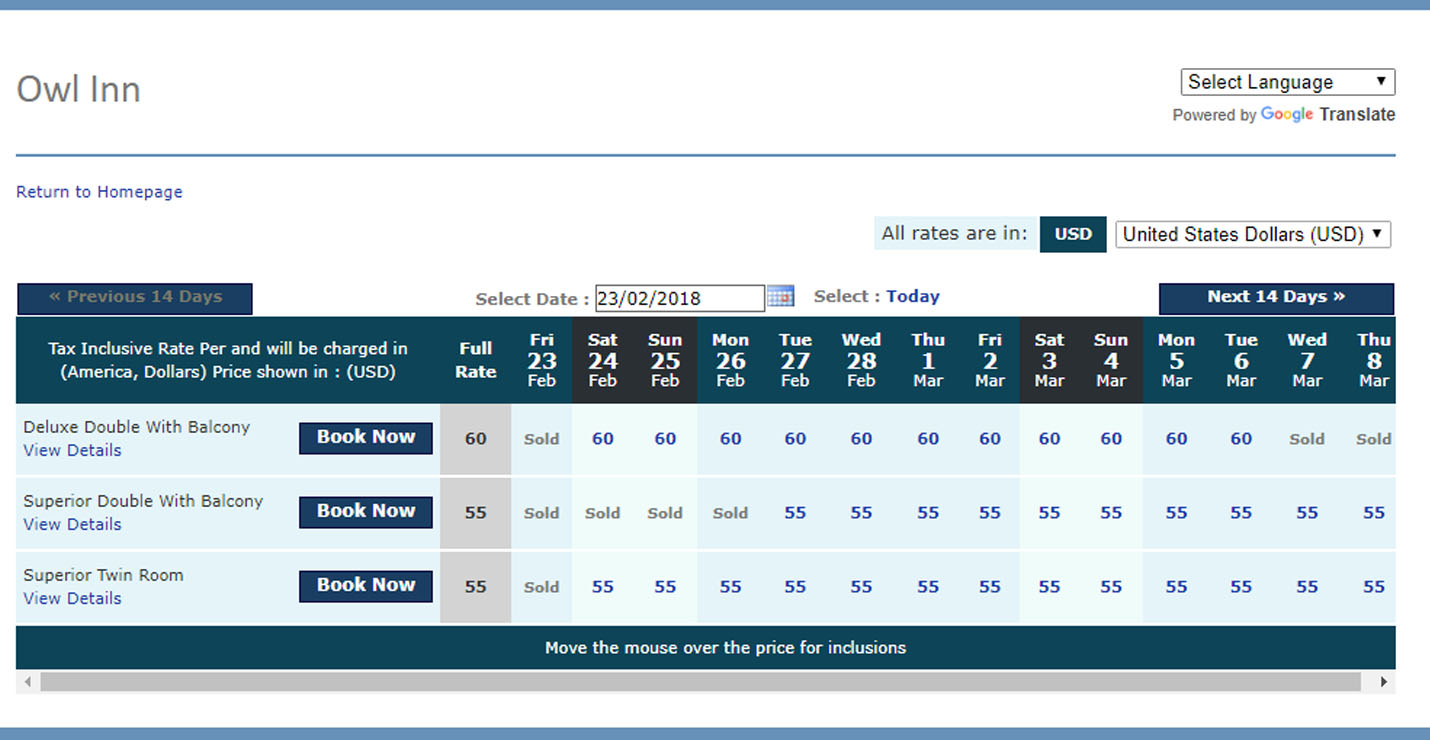The width and height of the screenshot is (1430, 740).
Task: Select Superior Twin rate for Mon 26 Feb
Action: point(730,587)
